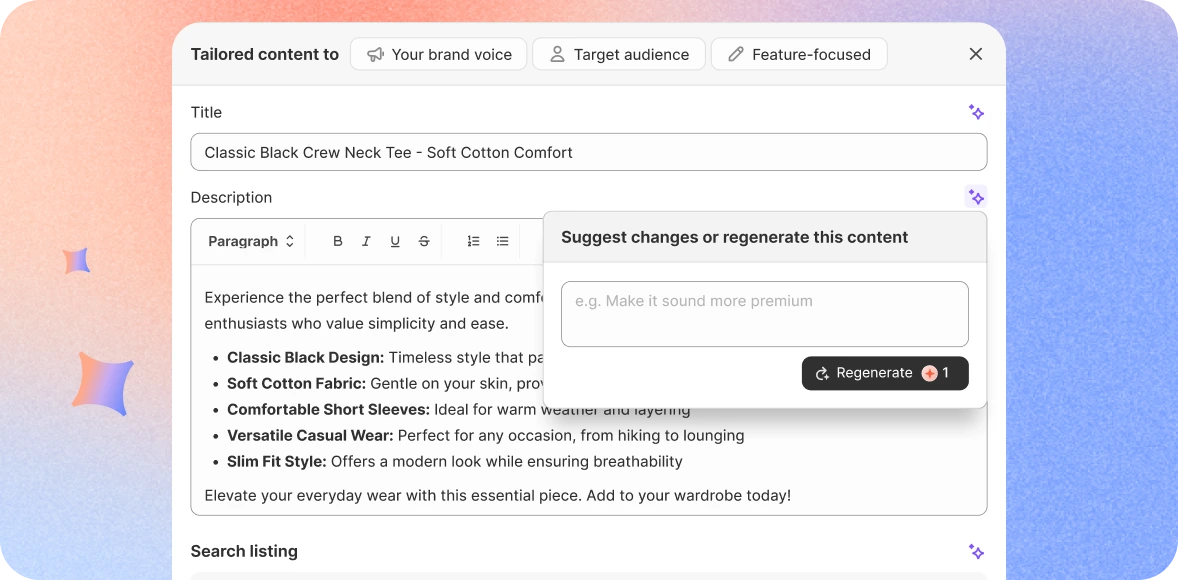Viewport: 1178px width, 580px height.
Task: Click the megaphone icon in brand voice chip
Action: click(375, 54)
